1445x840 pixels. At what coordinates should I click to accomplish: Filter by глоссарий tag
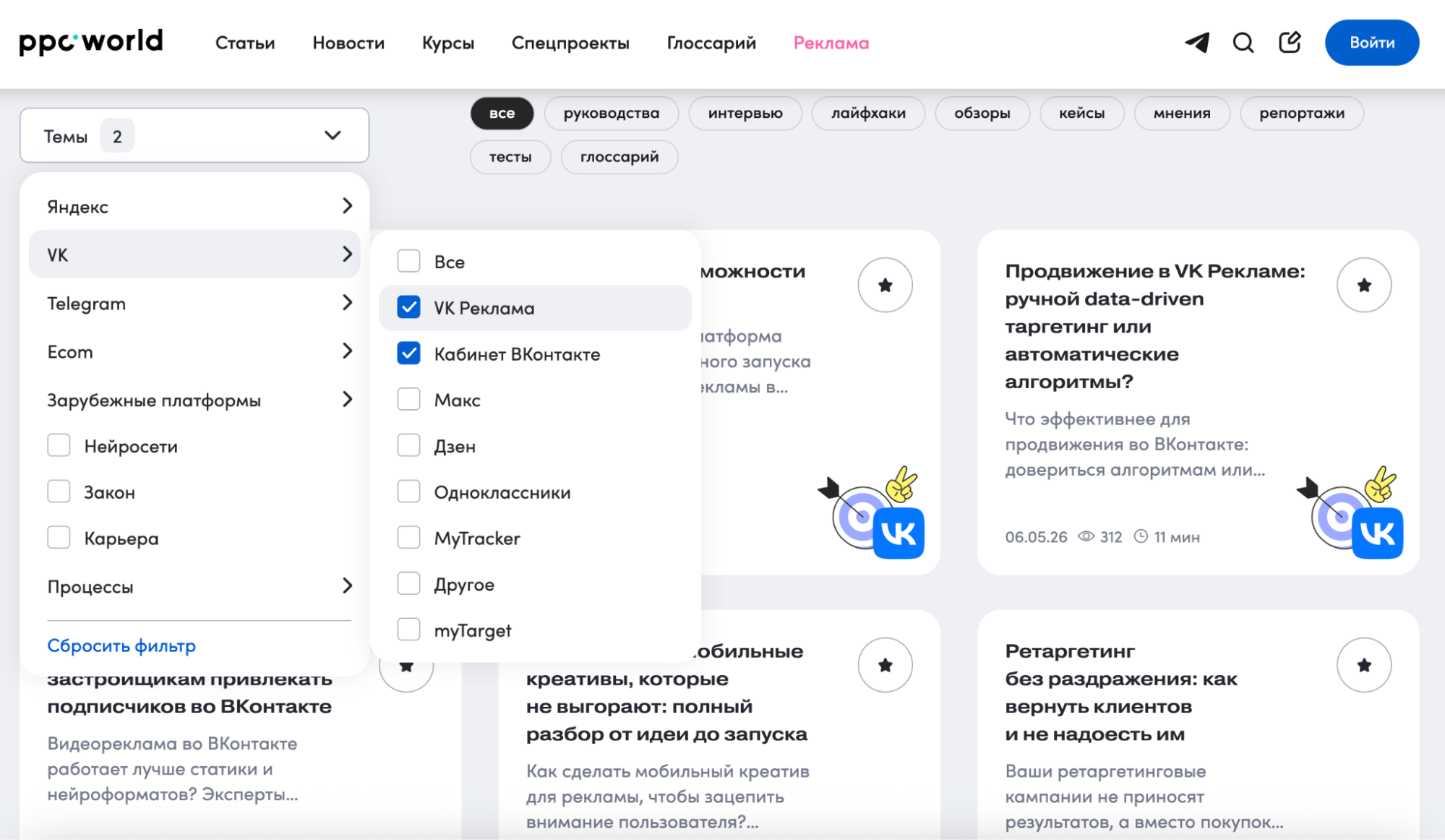coord(619,157)
